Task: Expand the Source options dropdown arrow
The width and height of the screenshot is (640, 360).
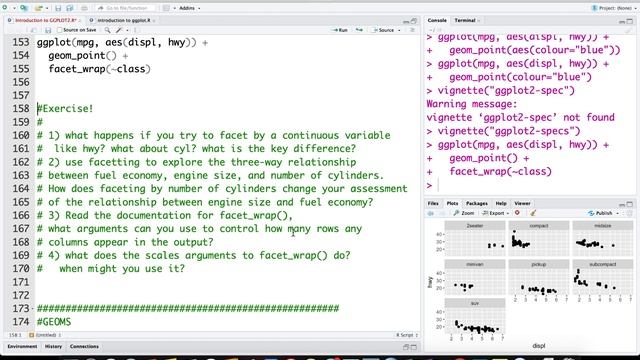Action: [399, 31]
